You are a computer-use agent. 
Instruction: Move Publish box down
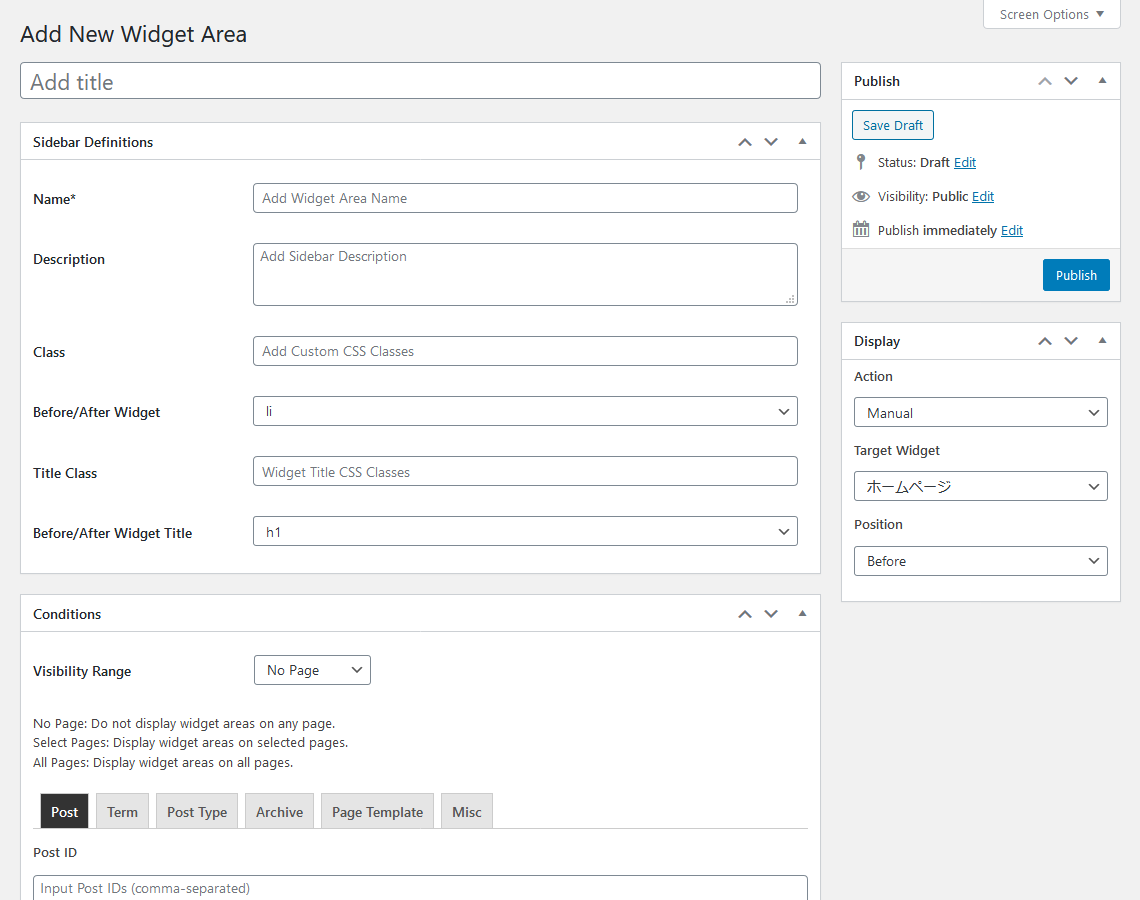1071,81
